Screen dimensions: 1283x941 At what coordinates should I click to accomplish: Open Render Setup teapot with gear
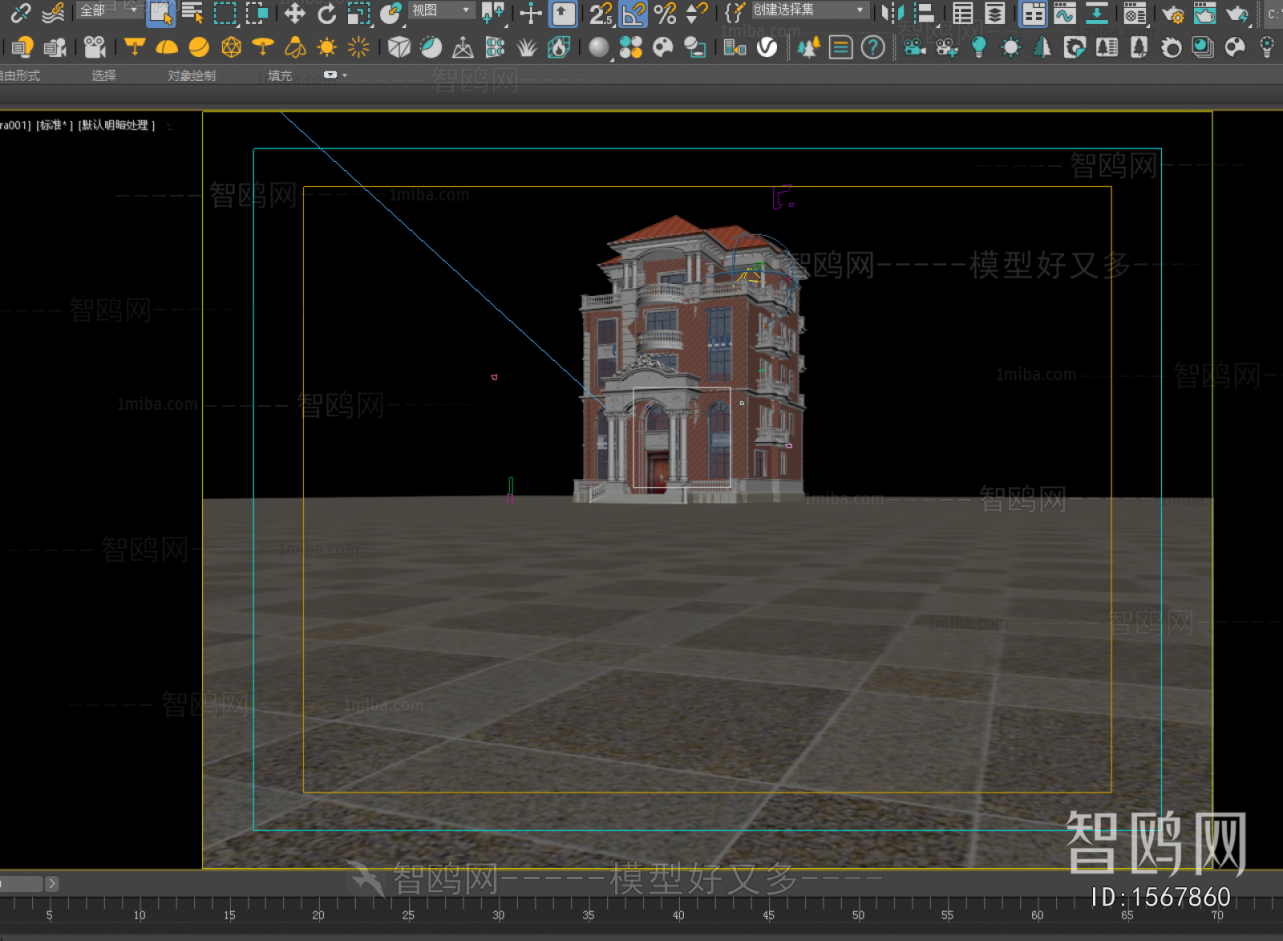pos(1173,12)
